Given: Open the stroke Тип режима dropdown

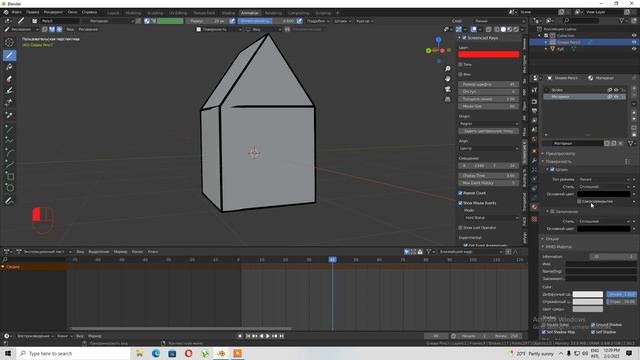Looking at the screenshot, I should click(604, 180).
